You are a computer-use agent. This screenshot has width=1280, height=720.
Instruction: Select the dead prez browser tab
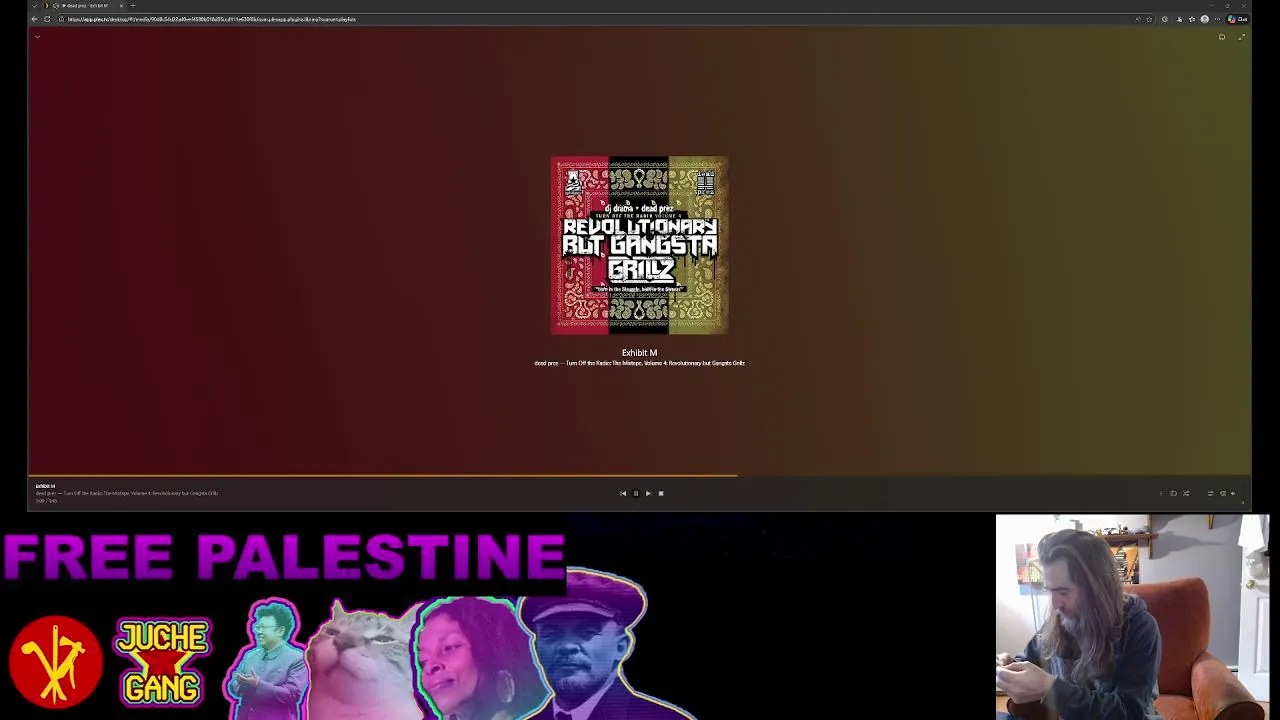pos(85,6)
